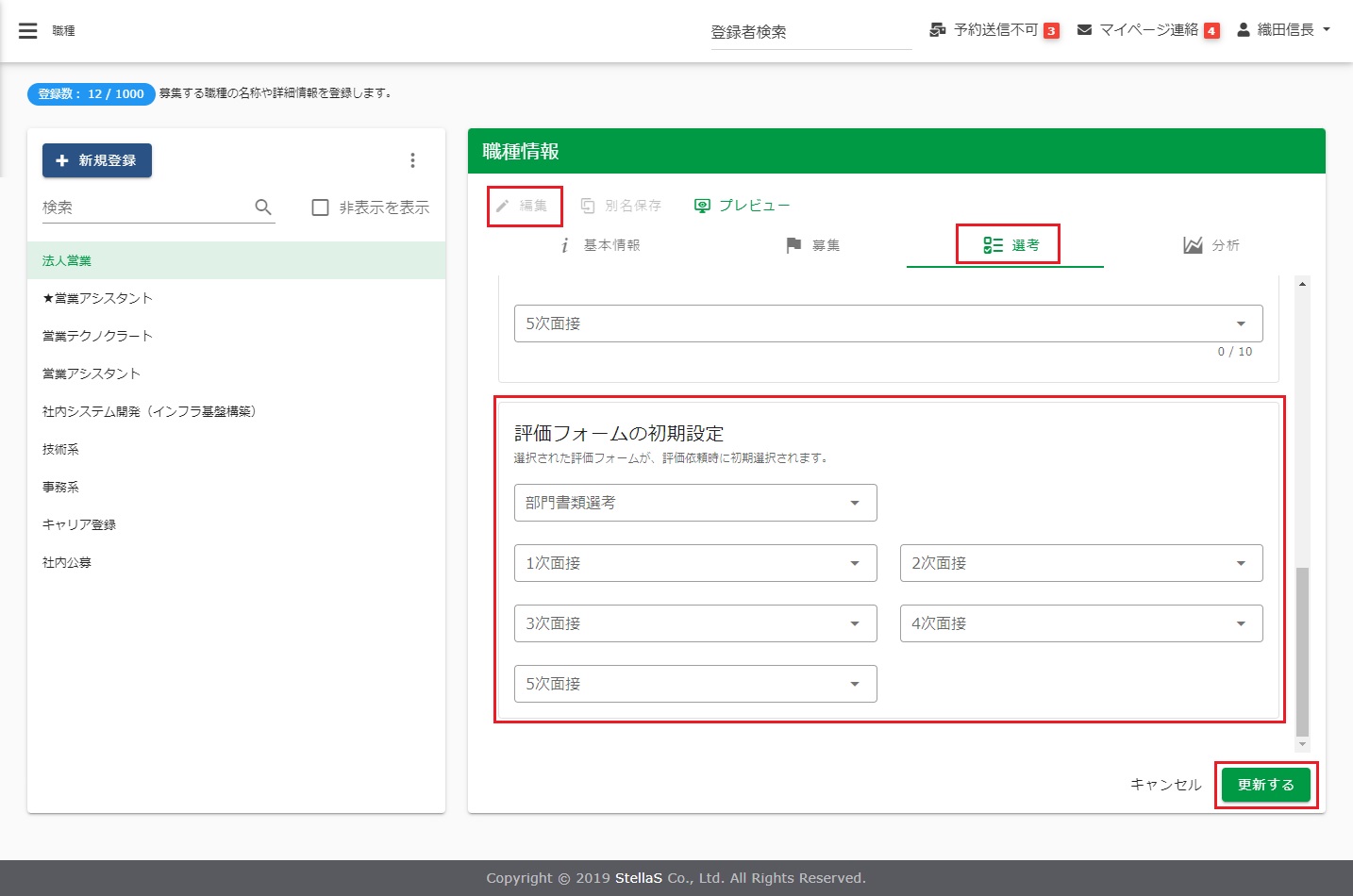The height and width of the screenshot is (896, 1353).
Task: Open the three-dot more options menu
Action: [412, 160]
